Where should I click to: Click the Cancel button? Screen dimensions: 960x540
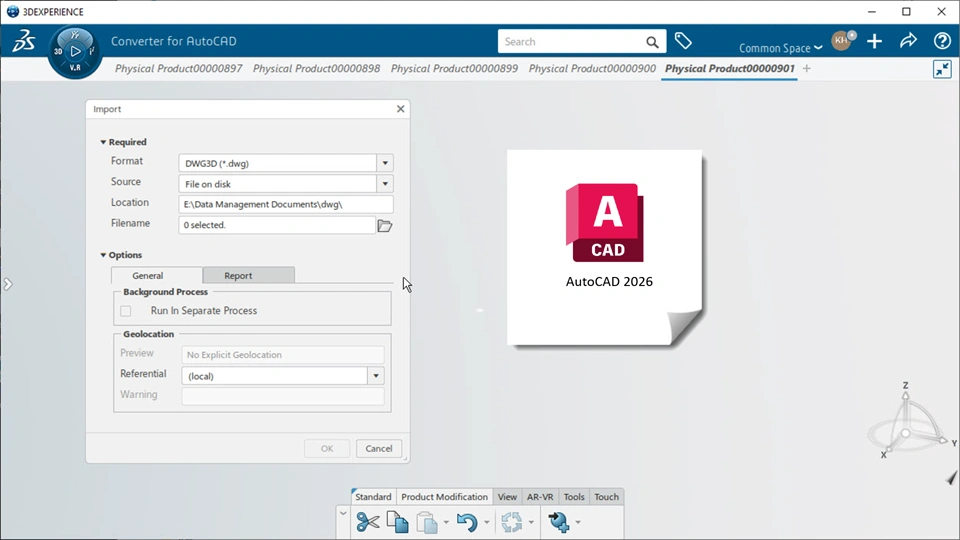point(379,449)
